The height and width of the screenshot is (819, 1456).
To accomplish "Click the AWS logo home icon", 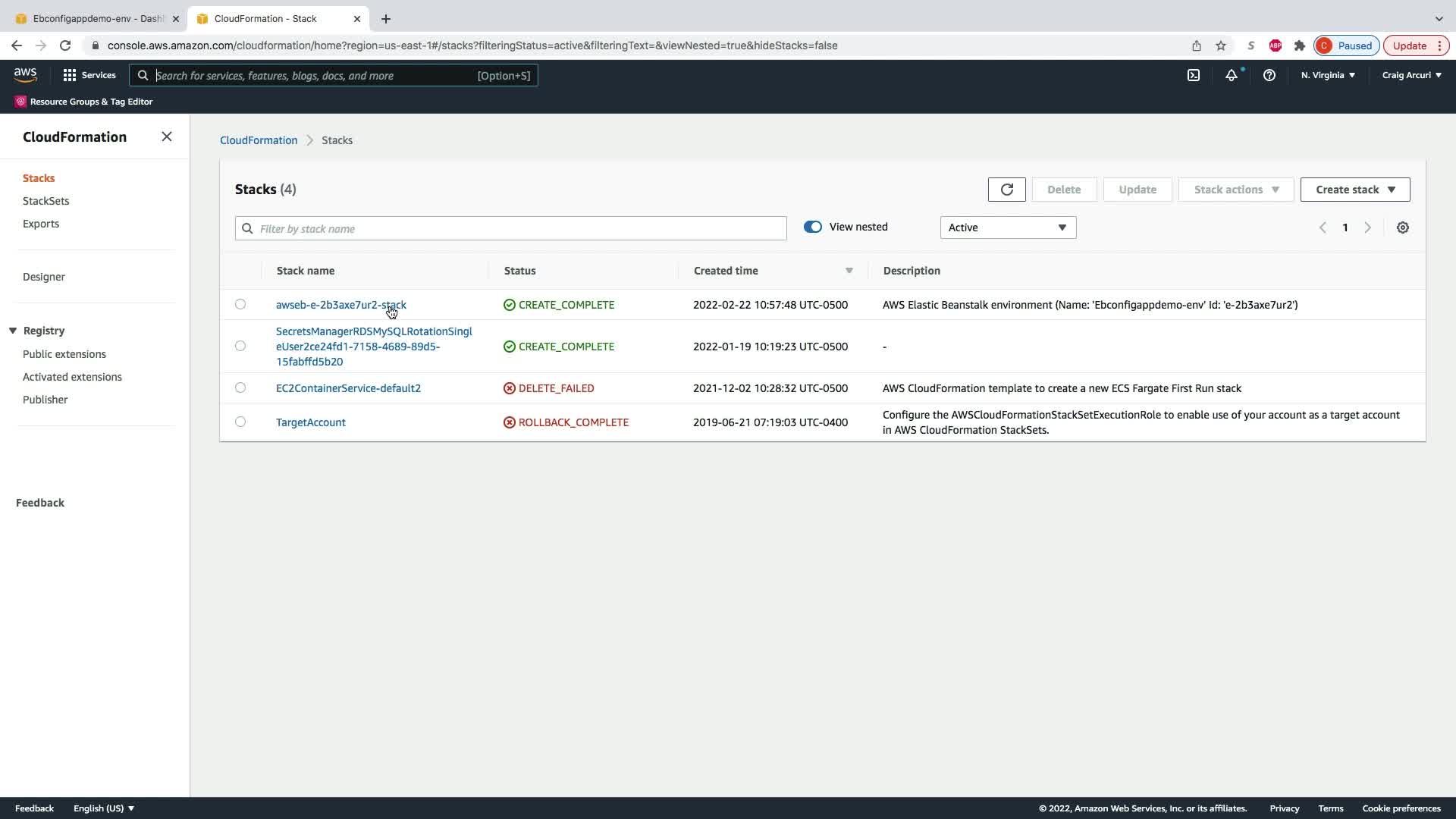I will tap(25, 74).
